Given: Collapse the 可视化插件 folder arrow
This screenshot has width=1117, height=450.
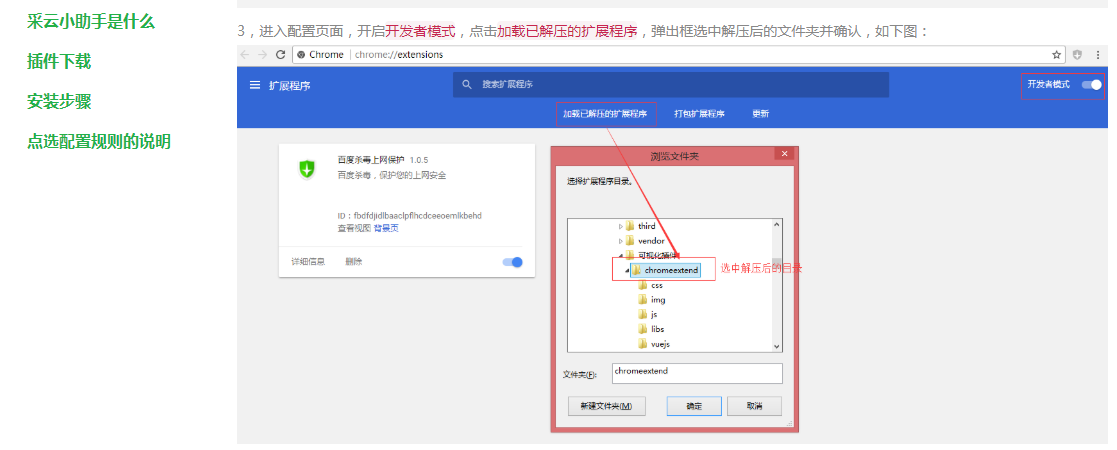Looking at the screenshot, I should point(620,255).
